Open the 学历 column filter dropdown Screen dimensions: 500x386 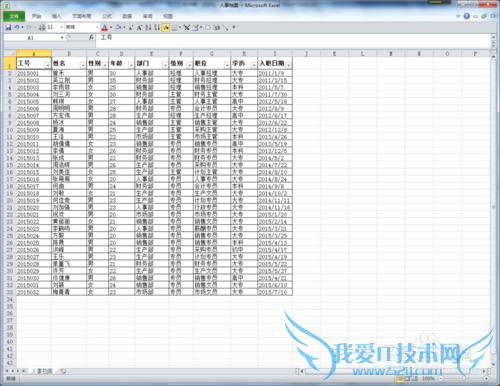tap(254, 65)
